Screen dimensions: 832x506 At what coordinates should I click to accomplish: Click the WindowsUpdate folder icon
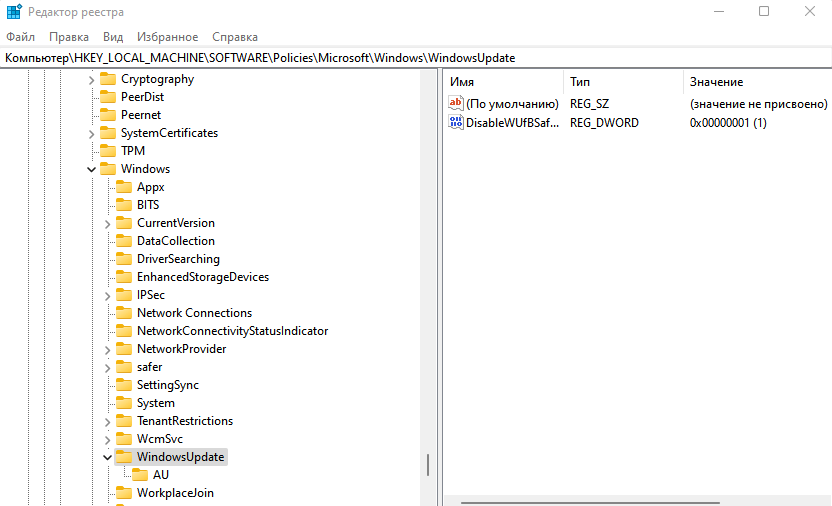coord(124,457)
